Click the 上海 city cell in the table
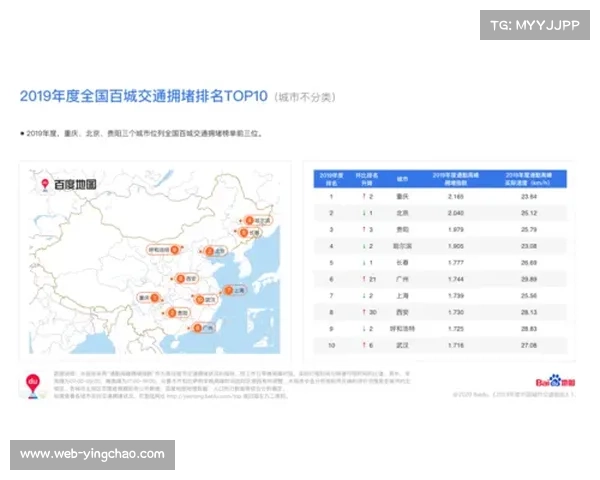This screenshot has height=480, width=600. pos(402,296)
